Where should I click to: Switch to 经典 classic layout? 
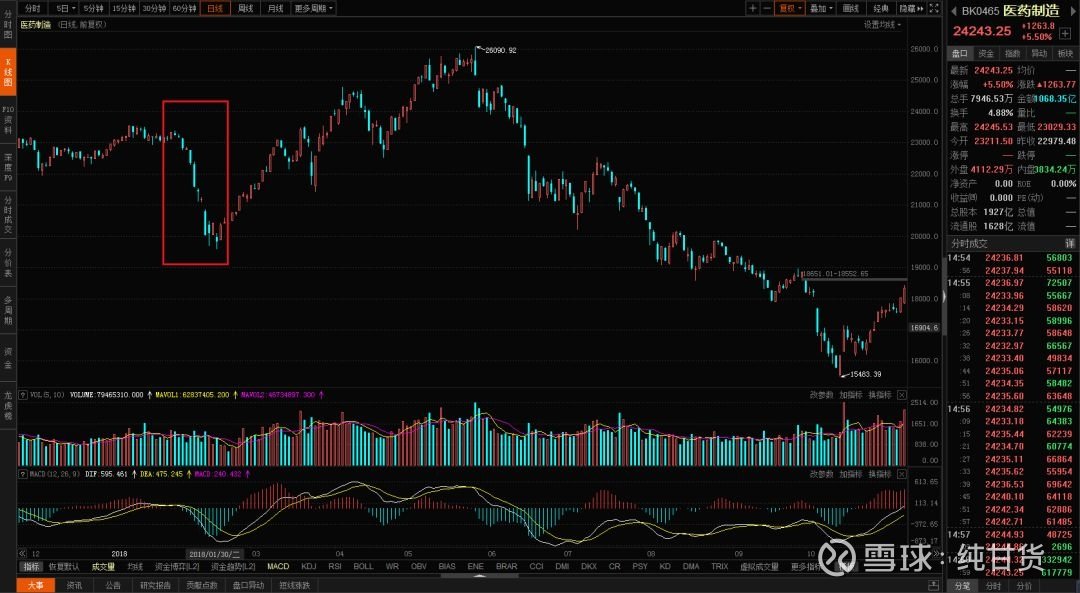pyautogui.click(x=881, y=8)
